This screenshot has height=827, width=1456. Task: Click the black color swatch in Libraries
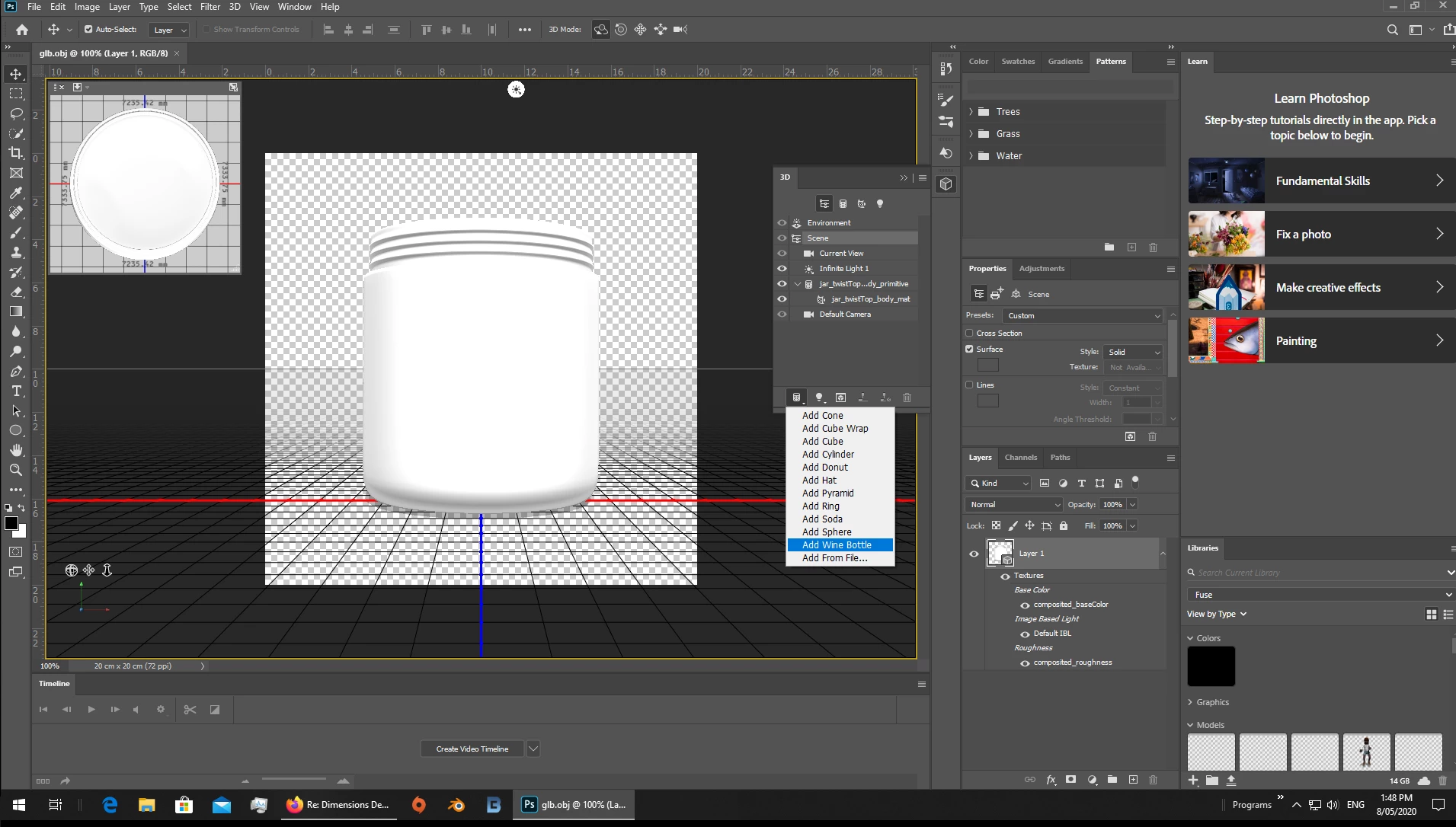coord(1211,666)
